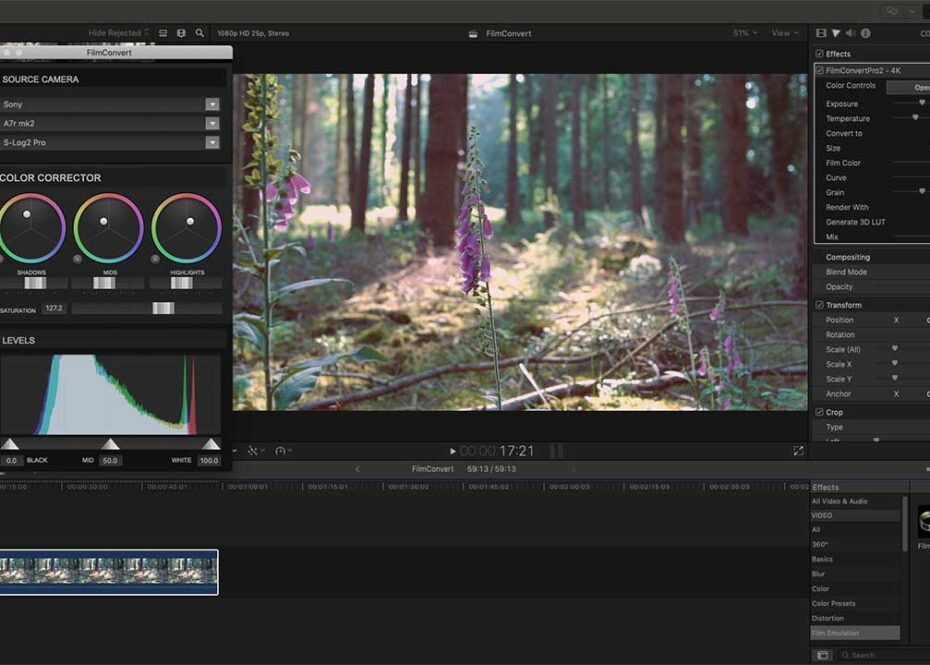Click the Saturation value field 127.2
The height and width of the screenshot is (665, 930).
click(54, 308)
